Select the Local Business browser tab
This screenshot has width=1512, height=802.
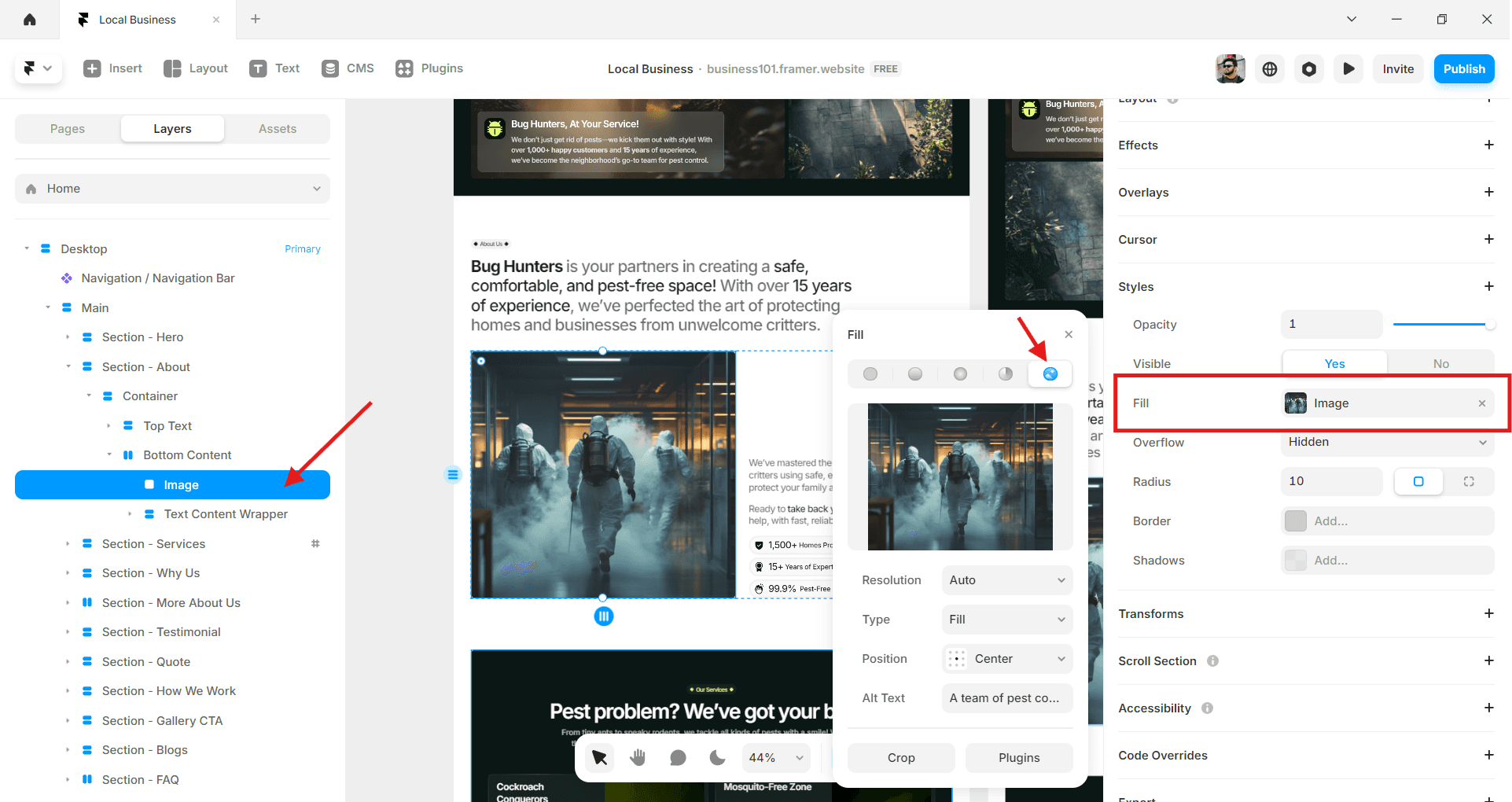[x=147, y=20]
